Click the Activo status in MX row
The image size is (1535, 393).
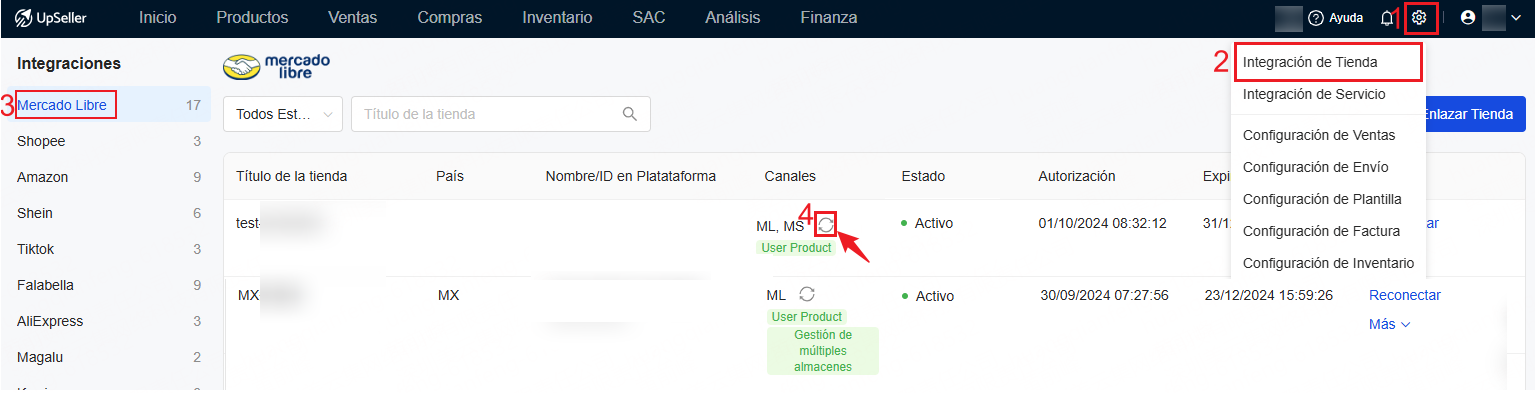tap(928, 296)
